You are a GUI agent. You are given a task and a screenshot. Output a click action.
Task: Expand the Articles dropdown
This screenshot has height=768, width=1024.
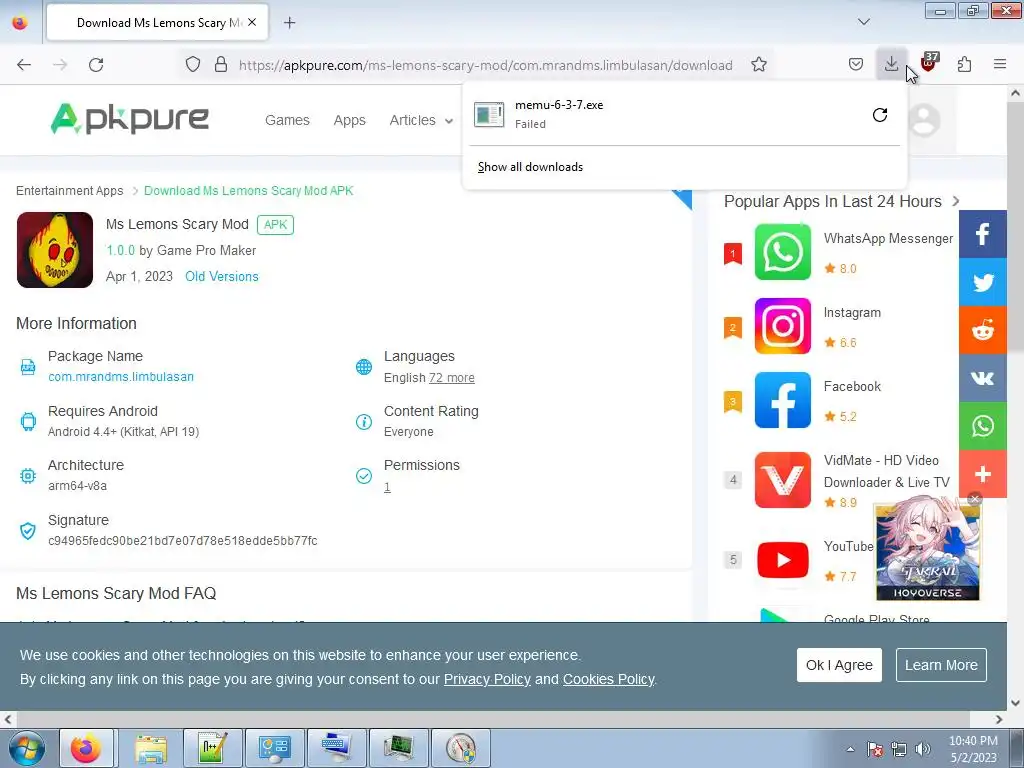click(421, 120)
